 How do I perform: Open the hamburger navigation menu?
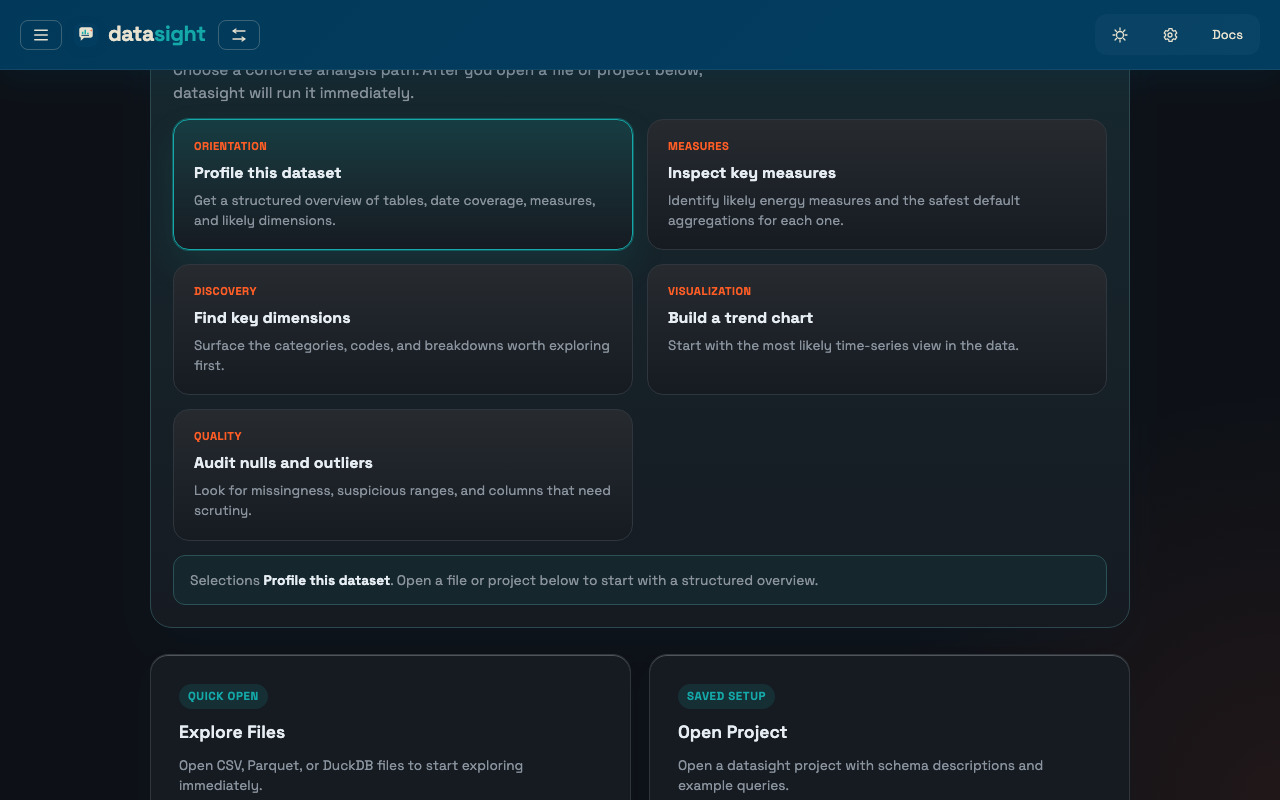(x=40, y=35)
